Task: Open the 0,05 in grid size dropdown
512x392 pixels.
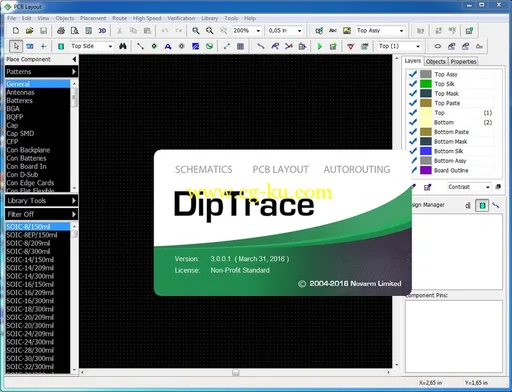Action: pyautogui.click(x=299, y=31)
